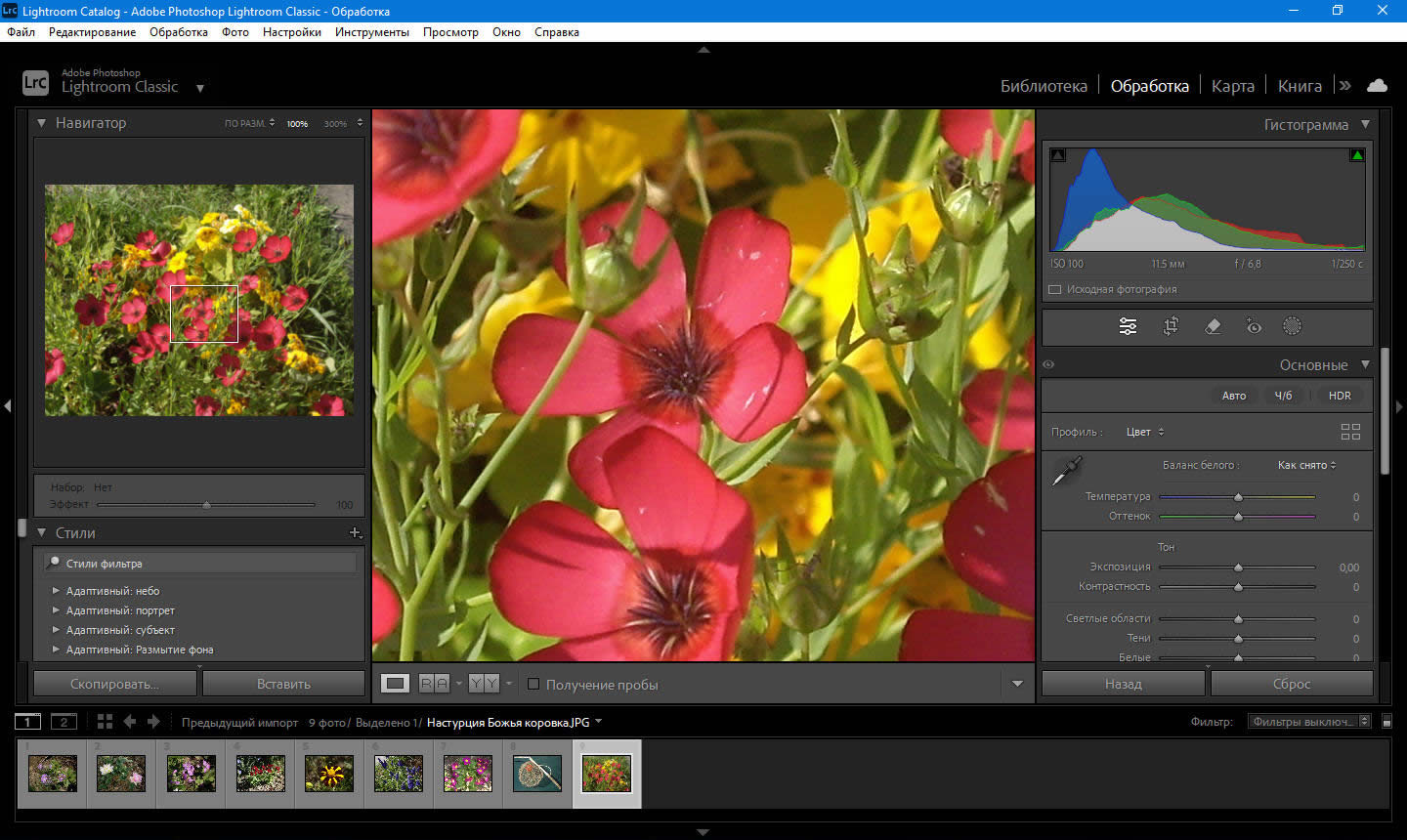
Task: Open the Masking tool
Action: (x=1292, y=327)
